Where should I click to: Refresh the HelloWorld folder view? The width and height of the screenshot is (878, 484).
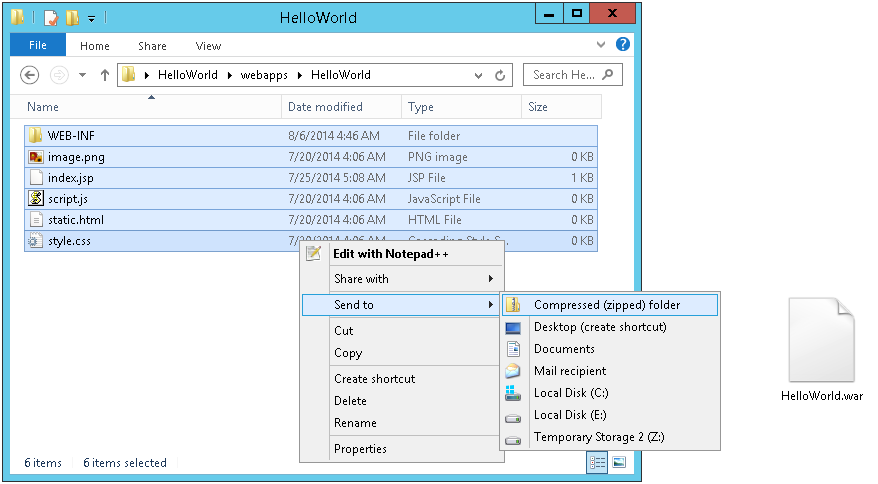[x=501, y=75]
